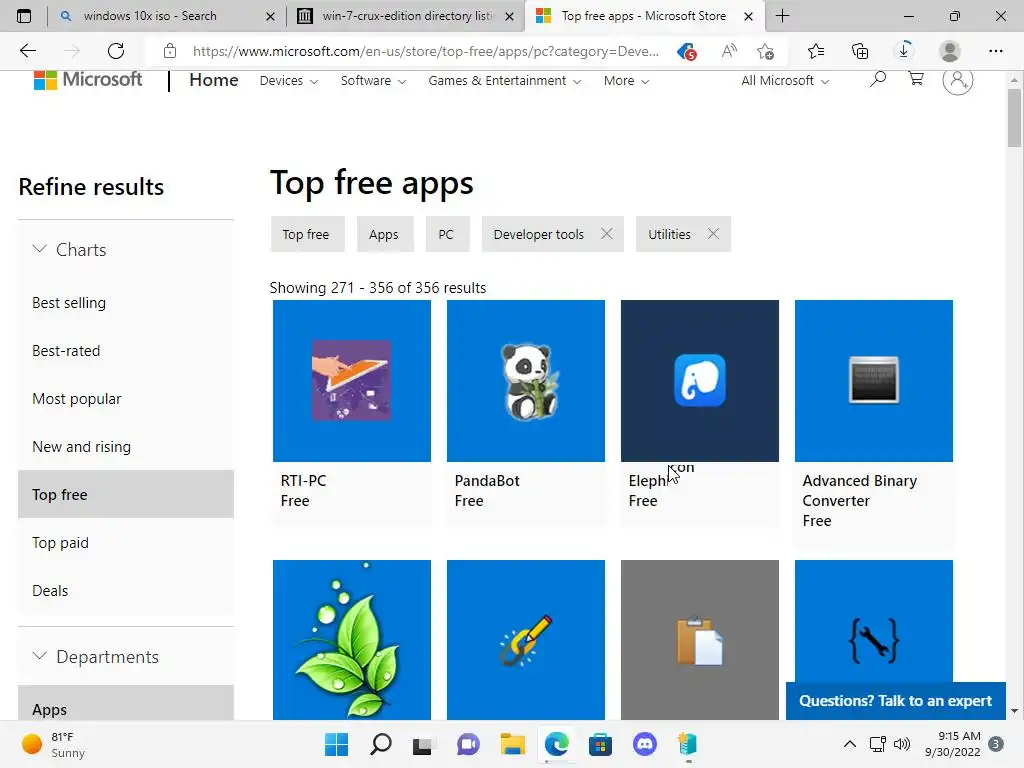Select Top free chart
This screenshot has width=1024, height=768.
click(125, 494)
